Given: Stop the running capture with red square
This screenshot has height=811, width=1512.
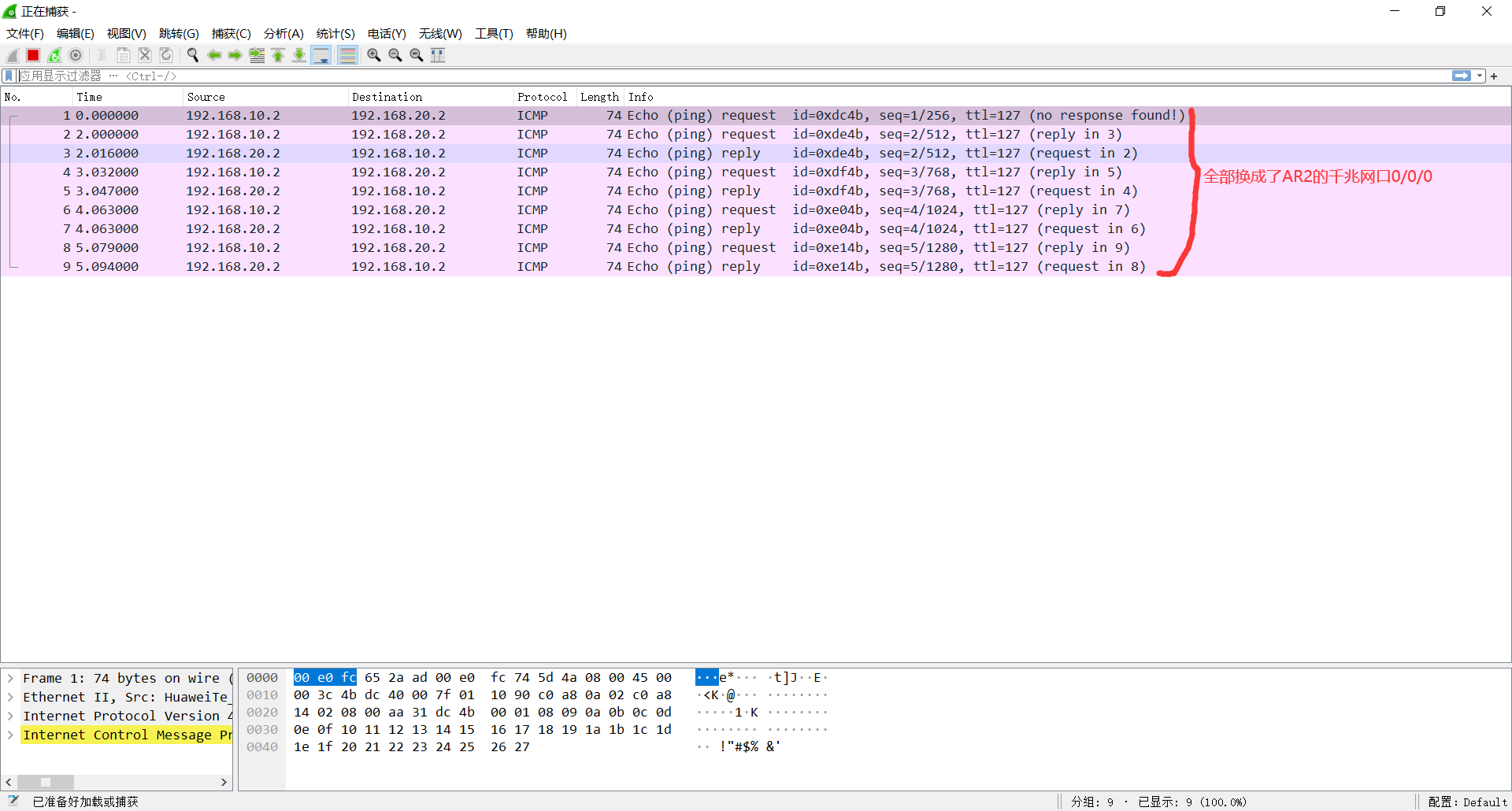Looking at the screenshot, I should click(x=33, y=55).
